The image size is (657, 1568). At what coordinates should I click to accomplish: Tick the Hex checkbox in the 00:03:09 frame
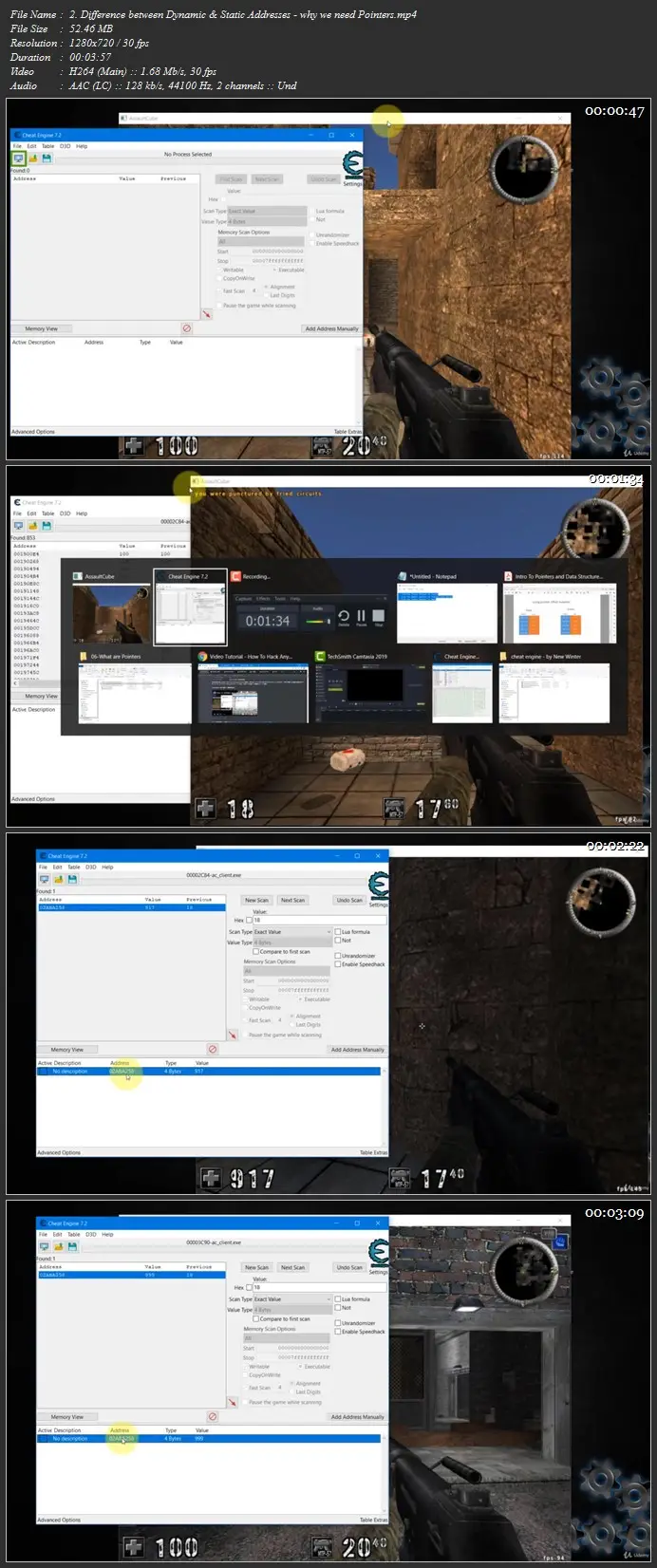click(250, 1287)
